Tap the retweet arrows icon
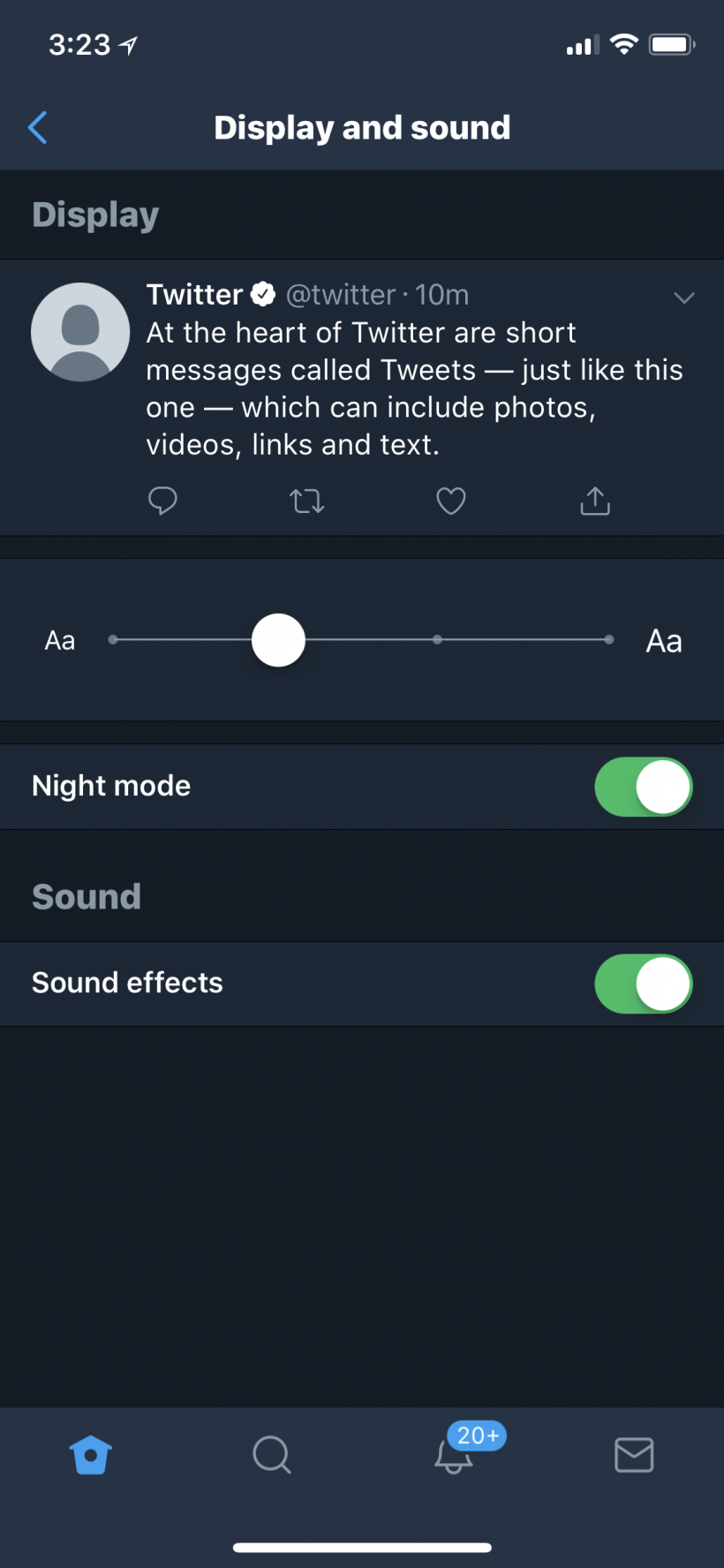 tap(307, 501)
